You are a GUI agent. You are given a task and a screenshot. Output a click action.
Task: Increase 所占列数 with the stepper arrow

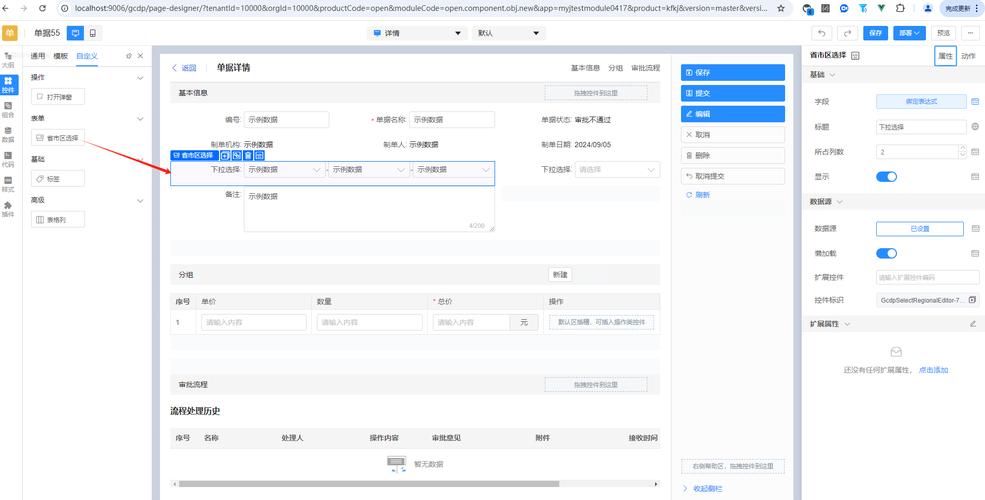click(963, 148)
